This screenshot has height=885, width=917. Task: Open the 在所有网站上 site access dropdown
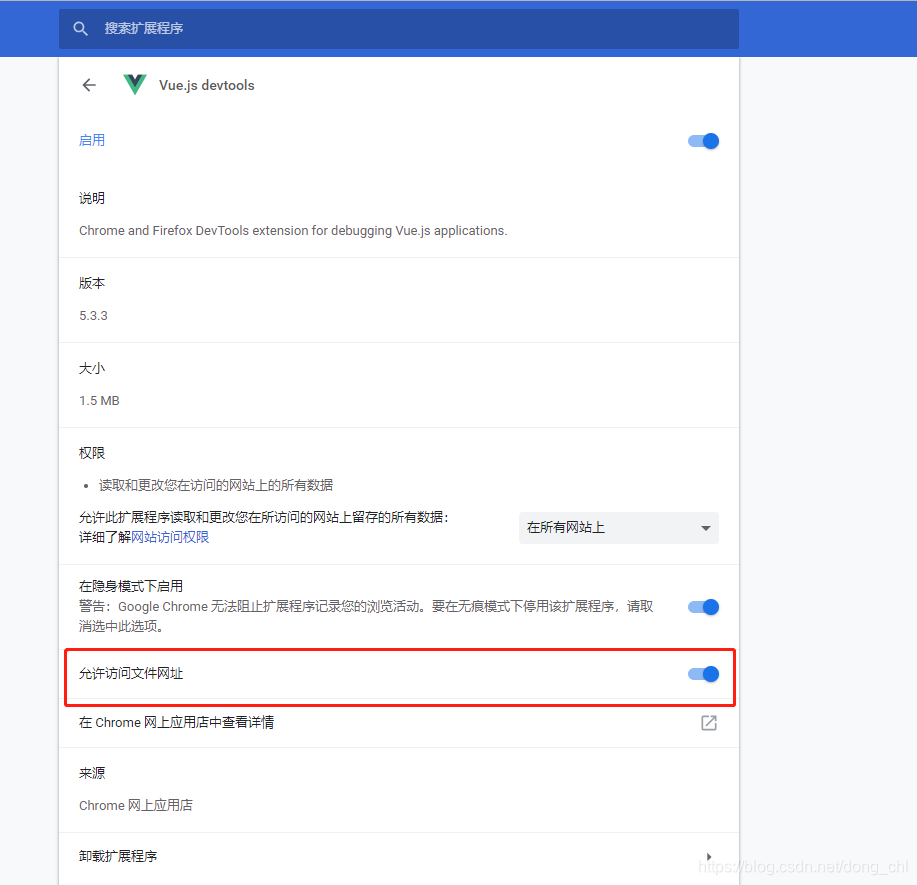(x=619, y=528)
